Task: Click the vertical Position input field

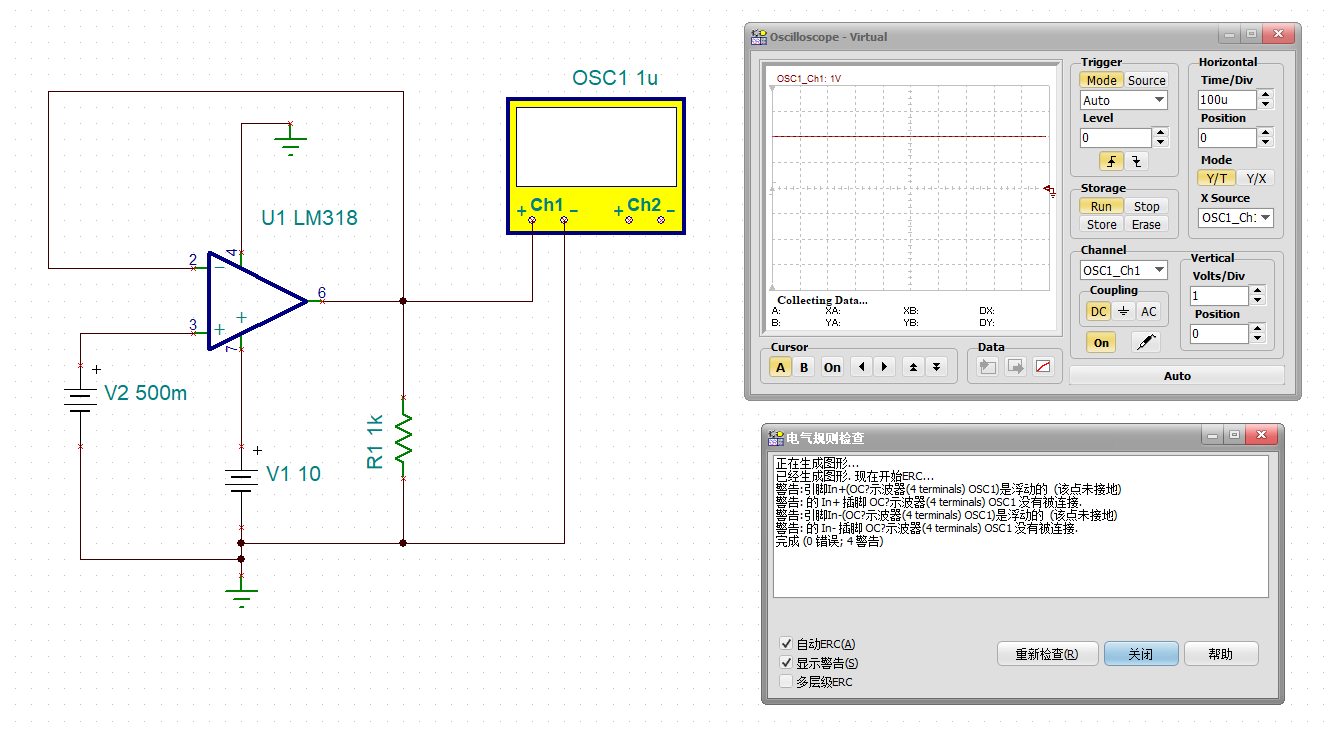Action: click(x=1219, y=334)
